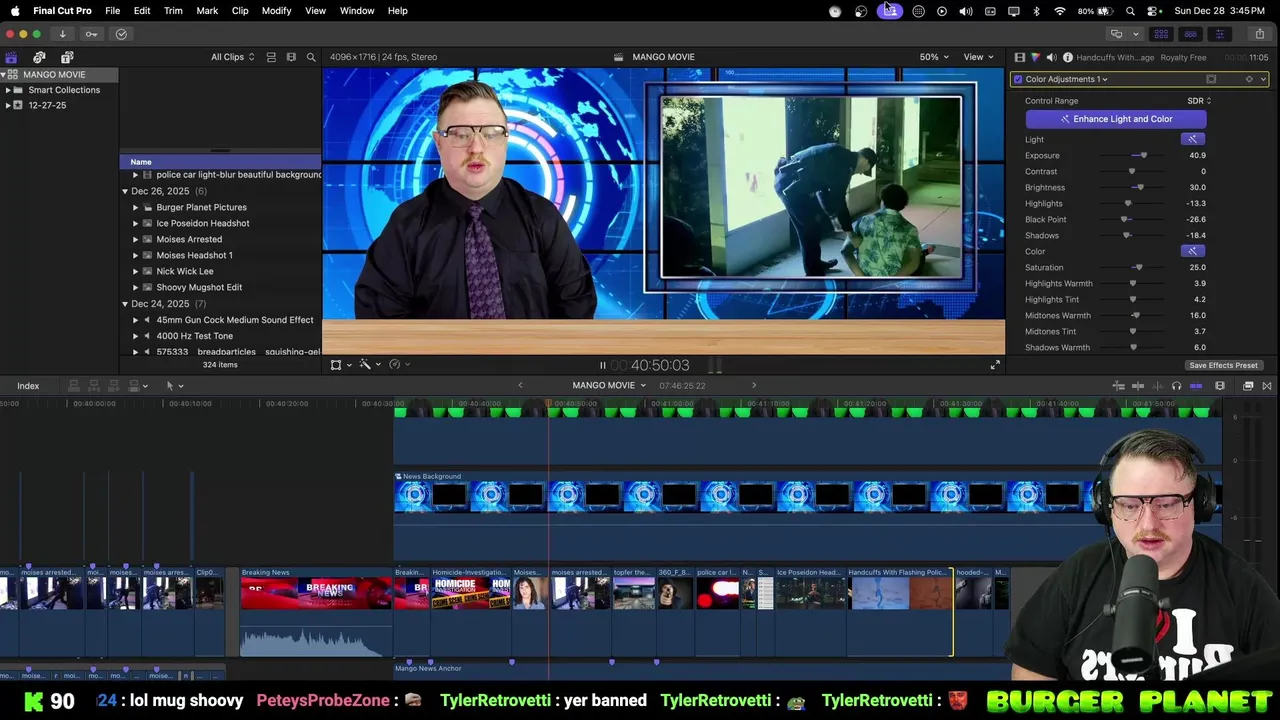Toggle the Browser panel button
Image resolution: width=1280 pixels, height=720 pixels.
coord(1161,34)
